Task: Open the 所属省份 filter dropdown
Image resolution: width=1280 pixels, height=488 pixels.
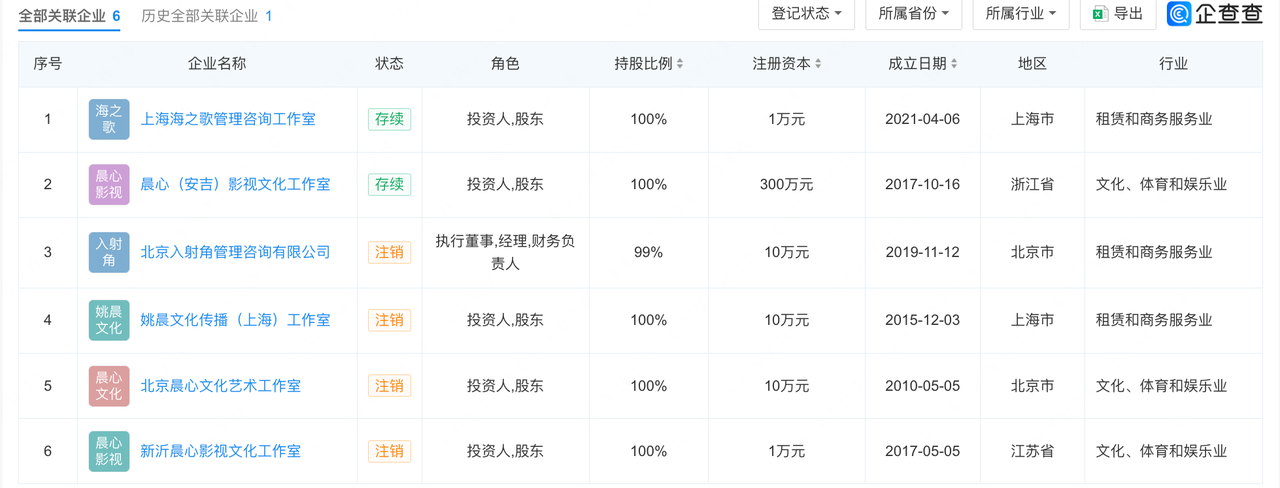Action: [x=913, y=14]
